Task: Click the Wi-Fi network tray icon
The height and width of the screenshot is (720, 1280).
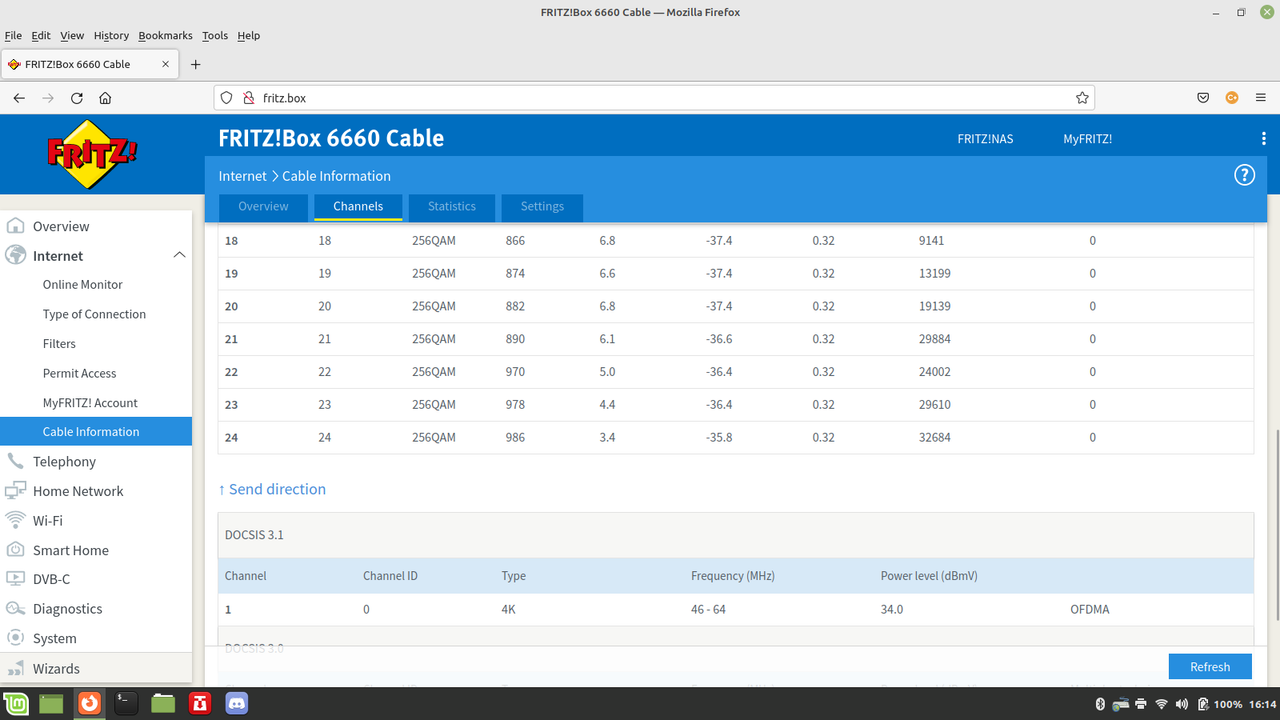Action: [1161, 704]
